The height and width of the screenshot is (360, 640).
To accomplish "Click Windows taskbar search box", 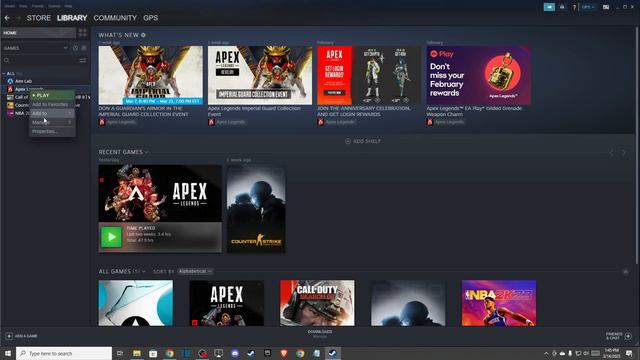I will click(64, 353).
